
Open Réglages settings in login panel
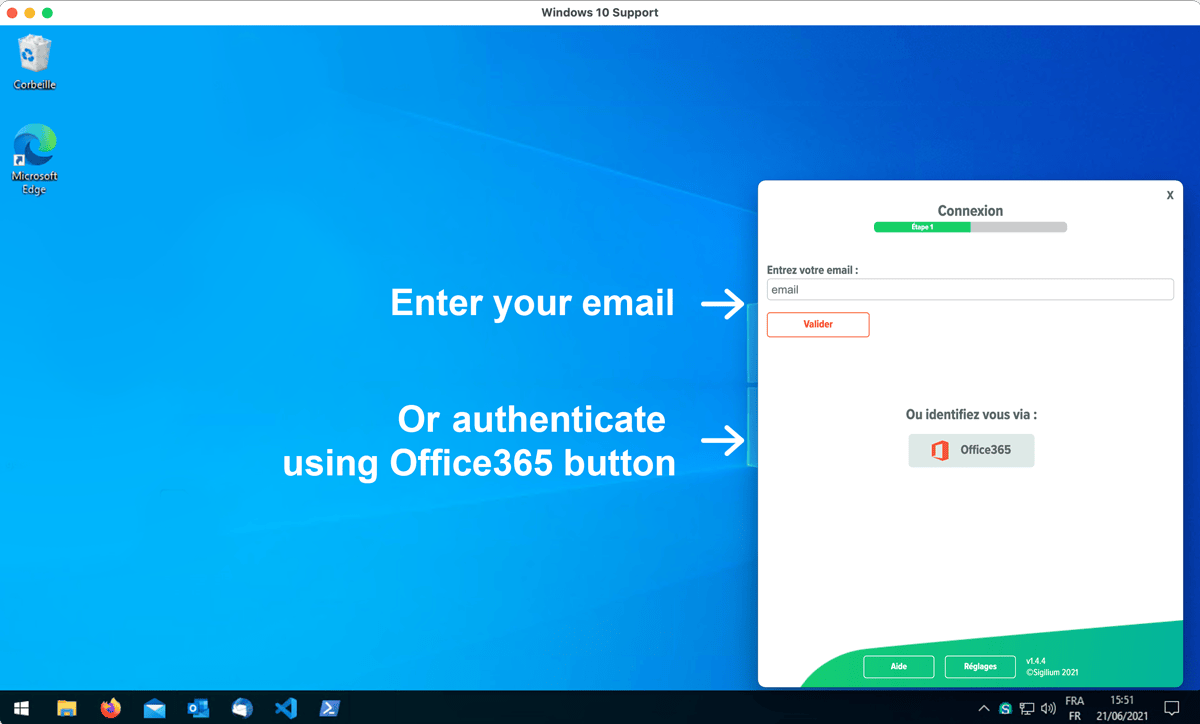979,667
